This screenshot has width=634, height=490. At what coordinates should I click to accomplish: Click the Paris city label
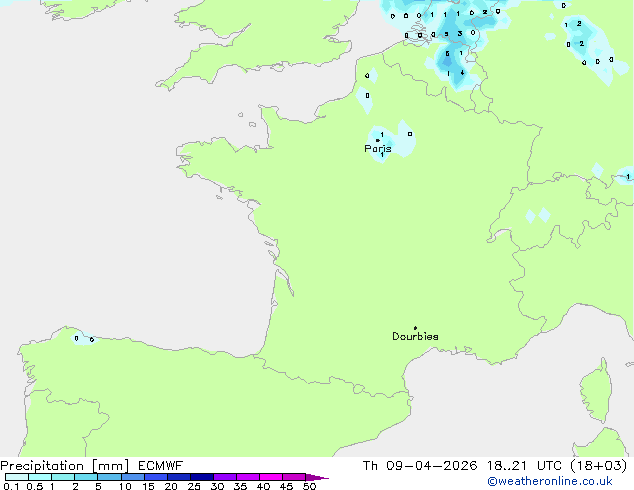click(x=378, y=149)
